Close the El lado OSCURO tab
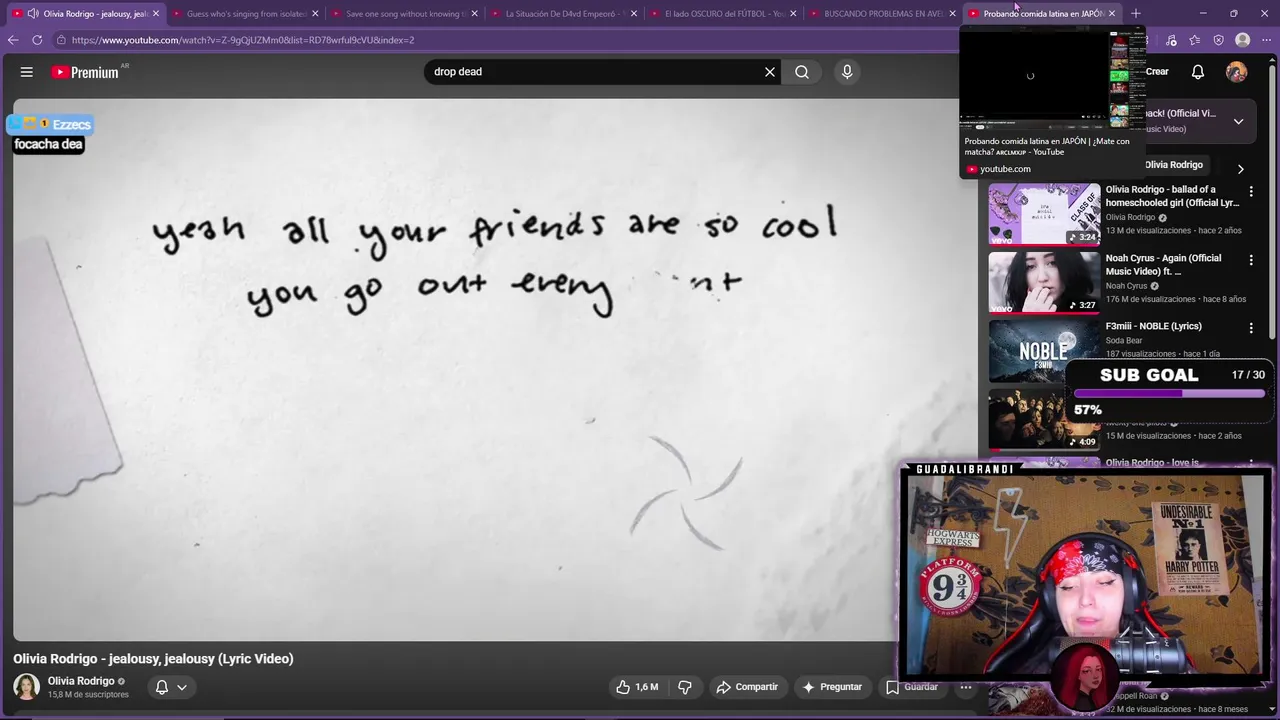The width and height of the screenshot is (1280, 720). [793, 14]
